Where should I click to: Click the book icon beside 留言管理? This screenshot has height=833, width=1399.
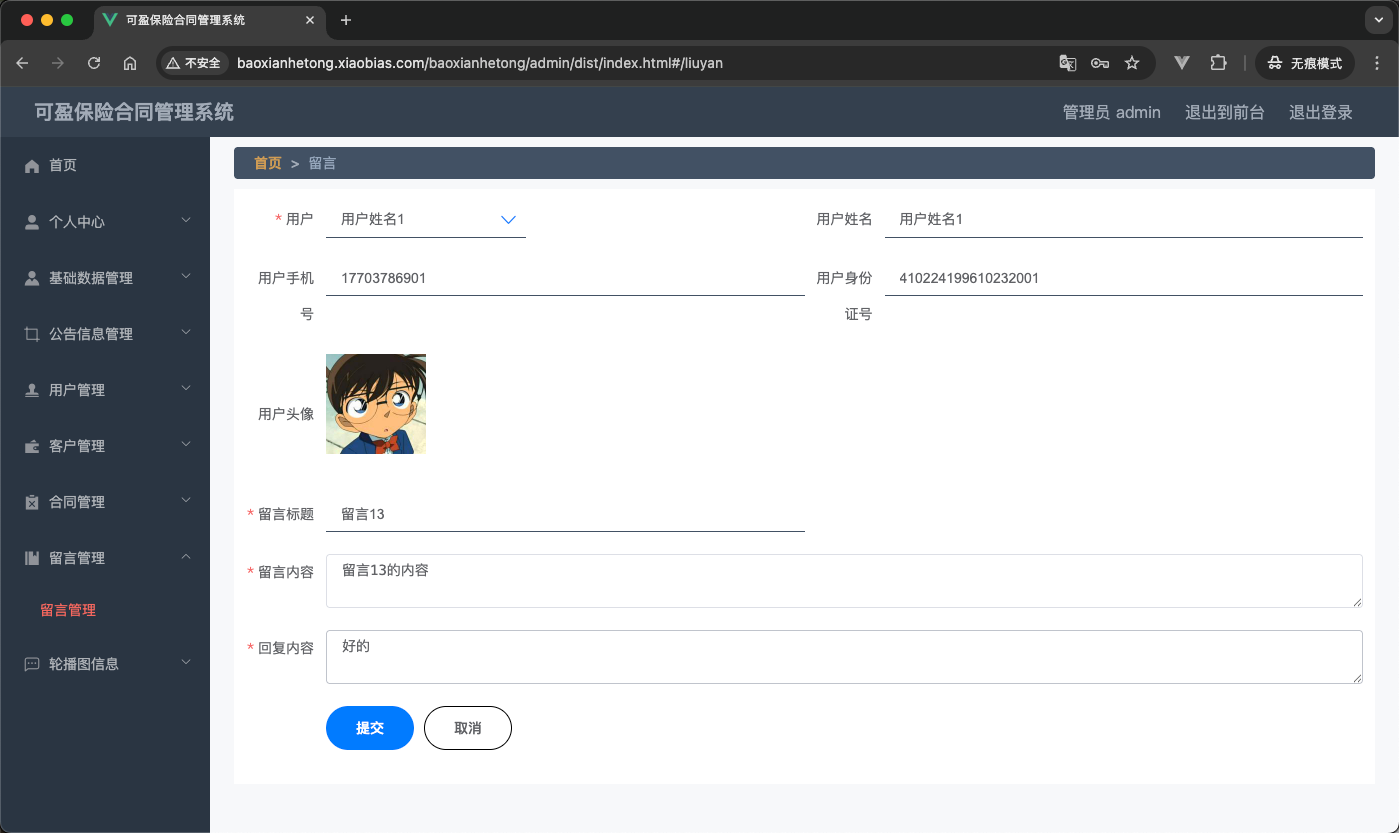(x=32, y=558)
